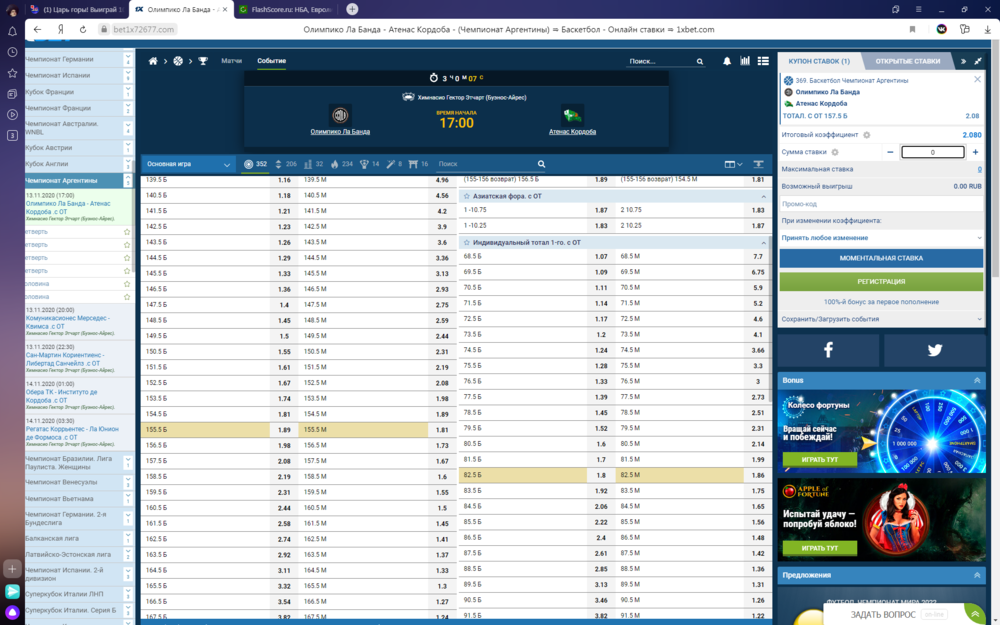Open the Основная игра dropdown
Image resolution: width=1000 pixels, height=625 pixels.
[x=188, y=164]
